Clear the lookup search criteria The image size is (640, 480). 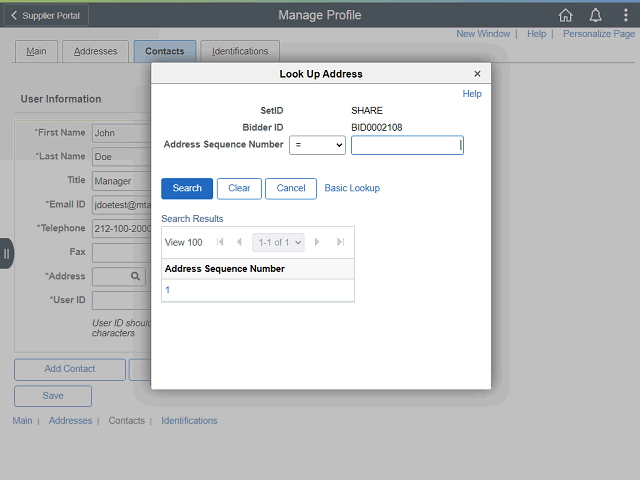[239, 188]
